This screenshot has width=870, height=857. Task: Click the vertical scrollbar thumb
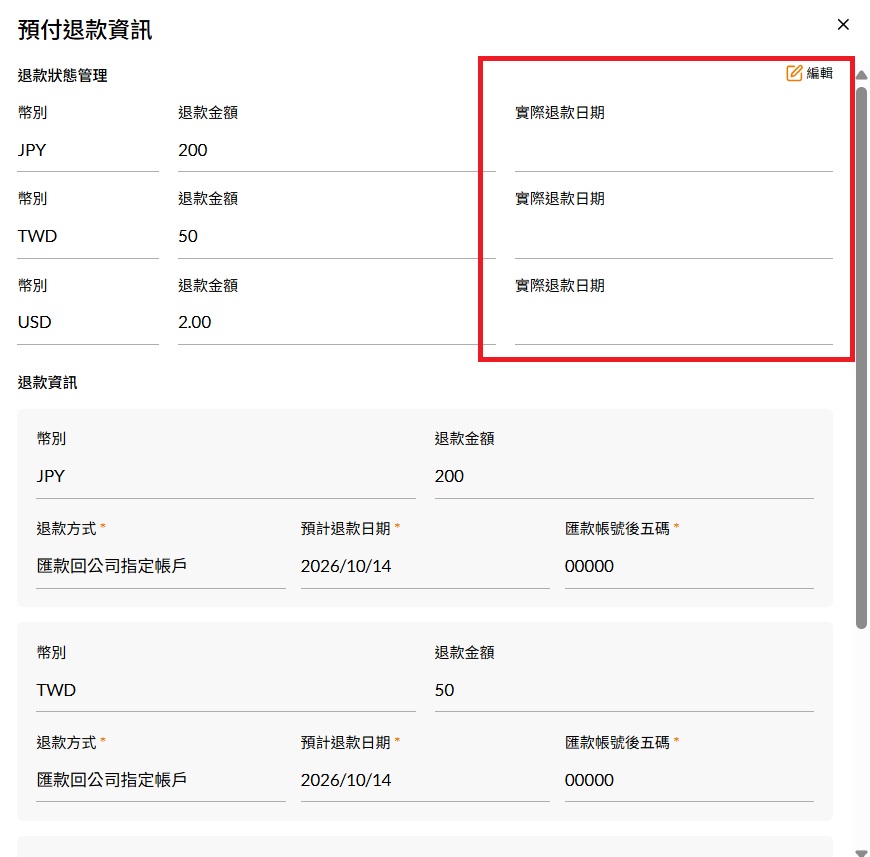861,358
